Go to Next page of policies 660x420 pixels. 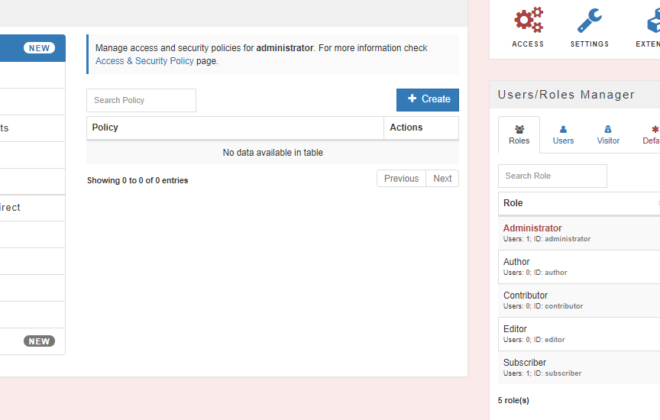coord(442,178)
